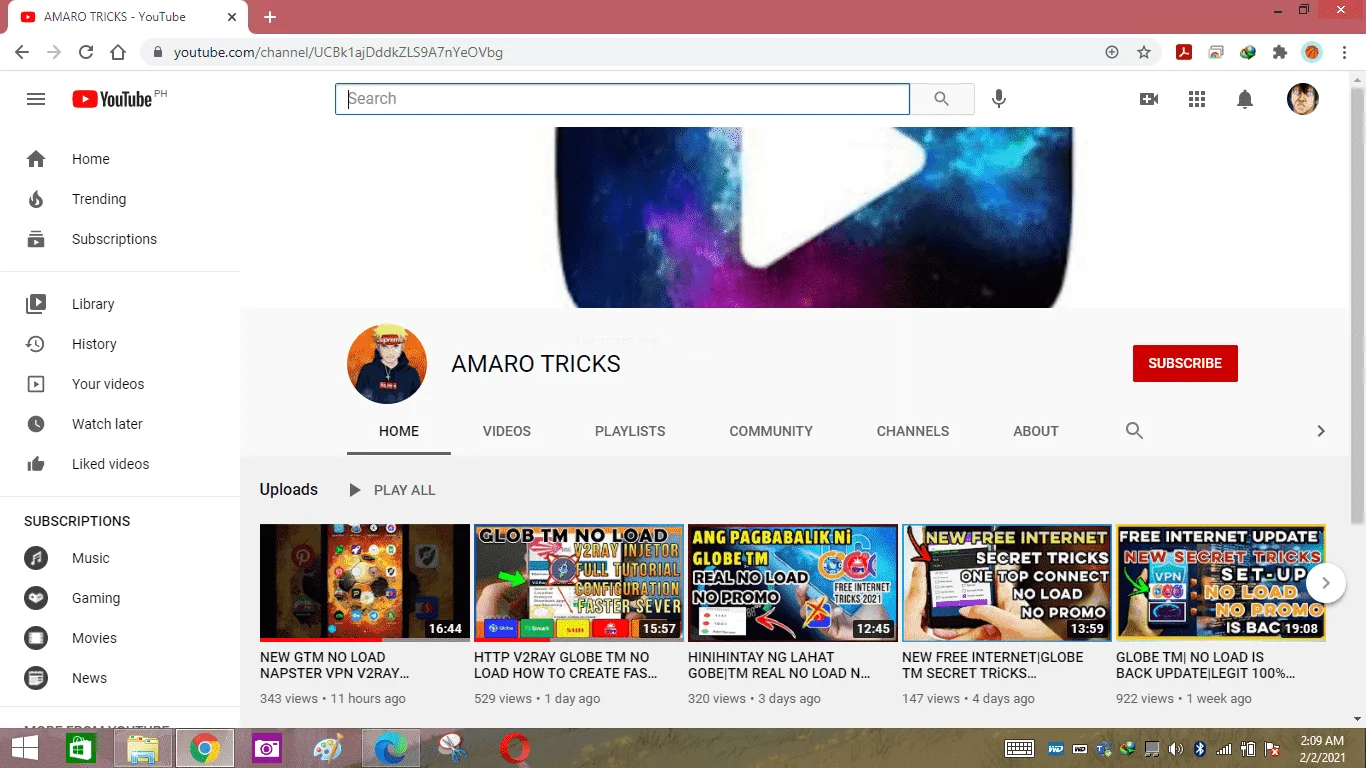The height and width of the screenshot is (768, 1366).
Task: Reload the current page
Action: (86, 52)
